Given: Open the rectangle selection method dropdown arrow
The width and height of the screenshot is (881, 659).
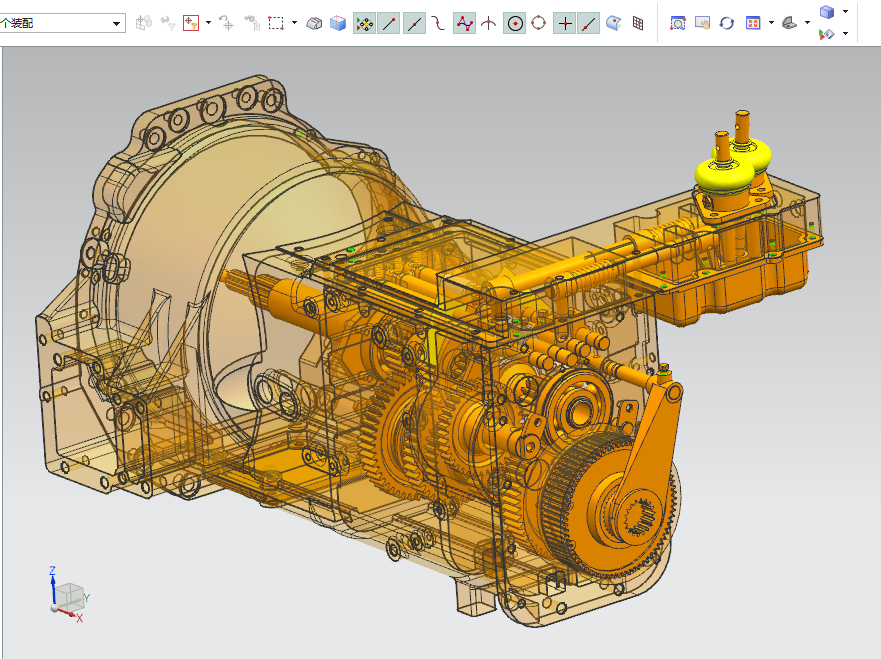Looking at the screenshot, I should [x=294, y=23].
